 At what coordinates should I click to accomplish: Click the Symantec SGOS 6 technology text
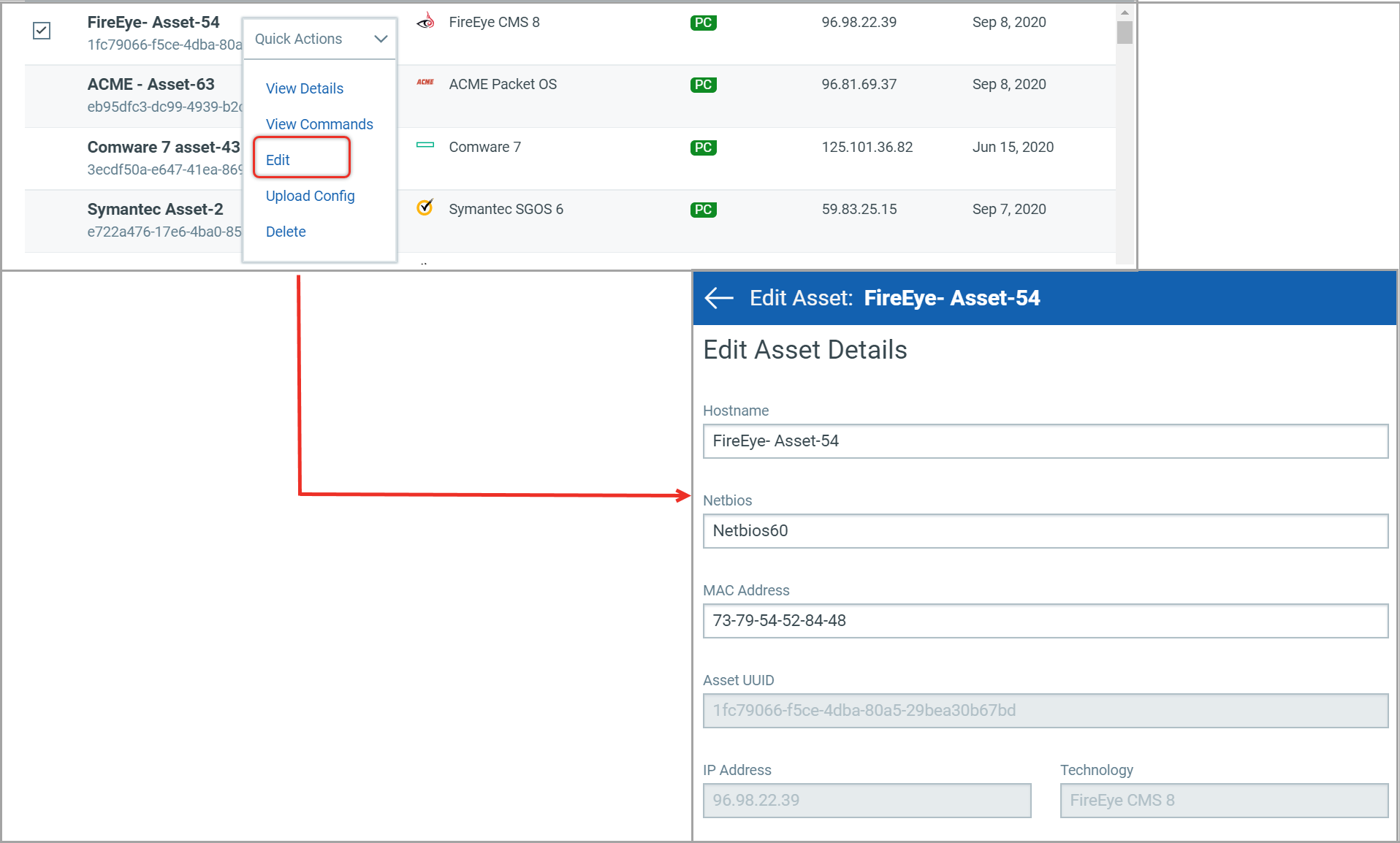tap(506, 209)
